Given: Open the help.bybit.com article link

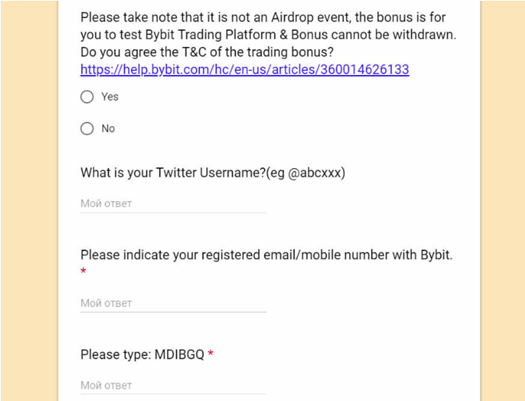Looking at the screenshot, I should click(x=244, y=70).
